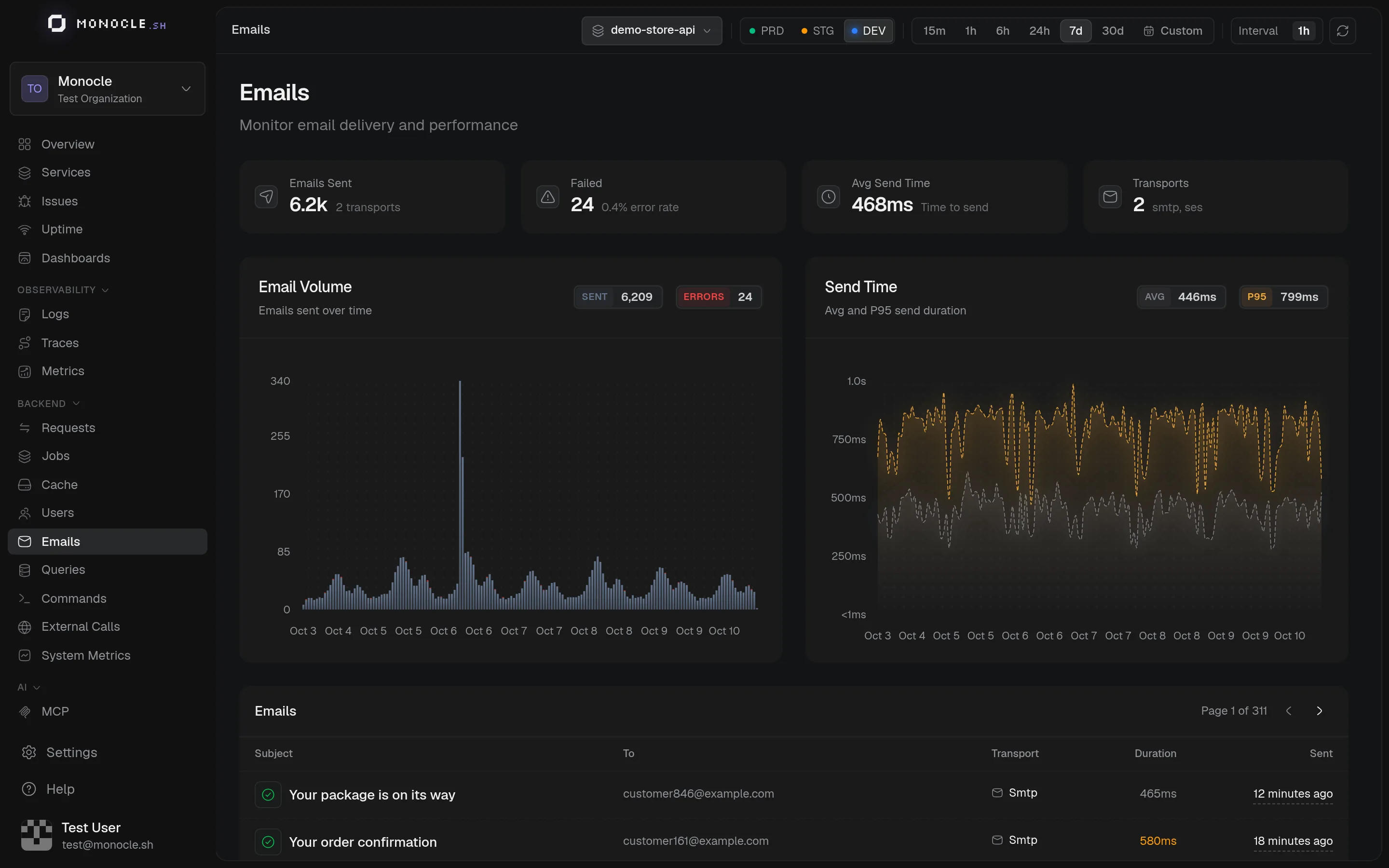Screen dimensions: 1389x868
Task: Click the Overview grid icon in sidebar
Action: (25, 144)
